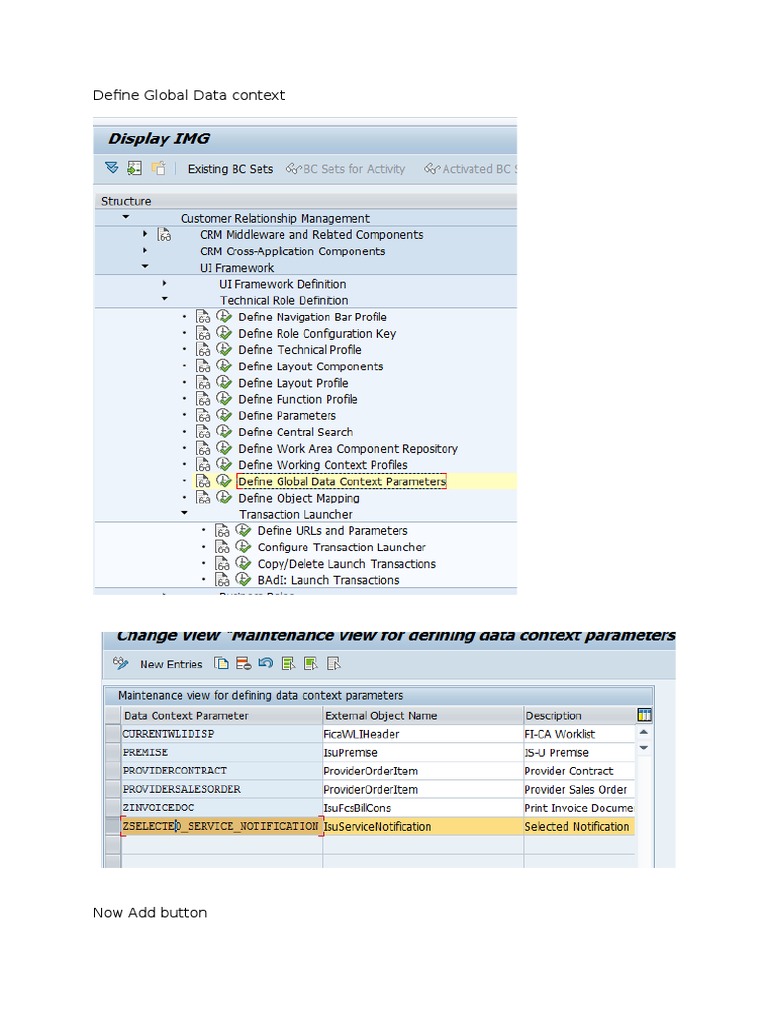Image resolution: width=768 pixels, height=1024 pixels.
Task: Click the table scroll down arrow
Action: pyautogui.click(x=644, y=748)
